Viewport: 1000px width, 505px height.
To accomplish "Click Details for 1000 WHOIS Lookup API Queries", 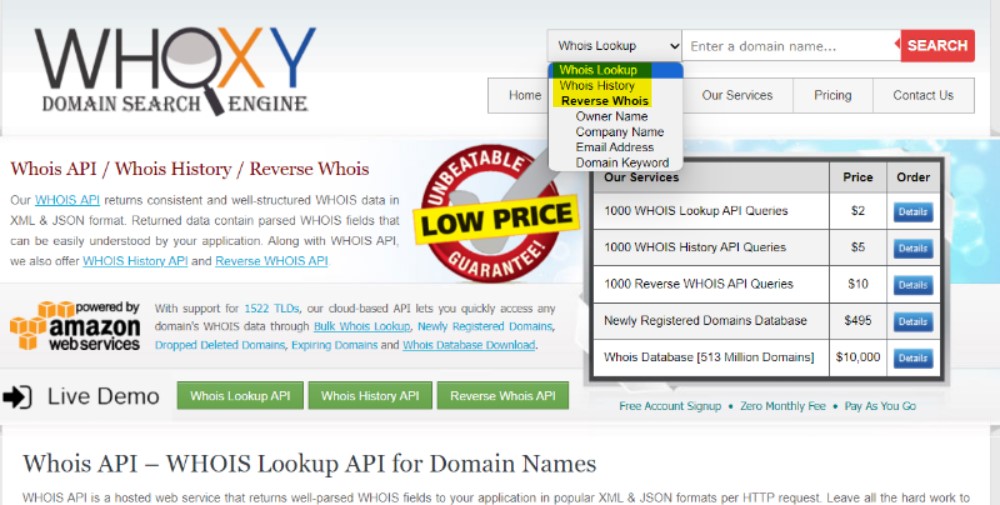I will [913, 212].
